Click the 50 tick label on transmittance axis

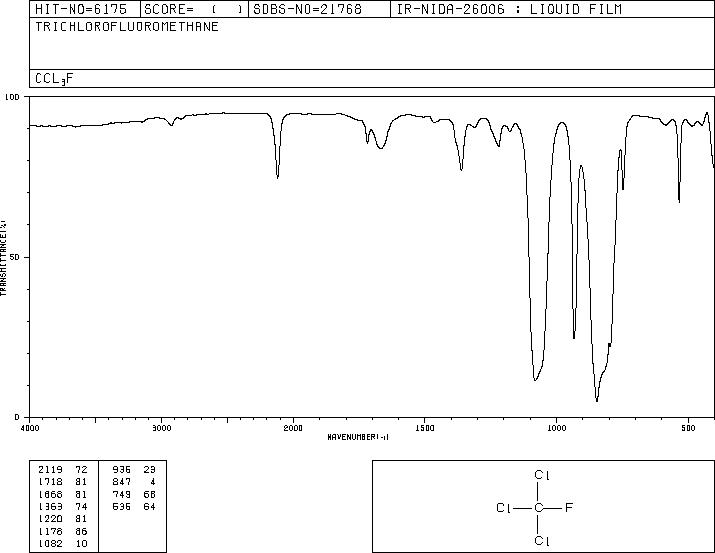(15, 257)
